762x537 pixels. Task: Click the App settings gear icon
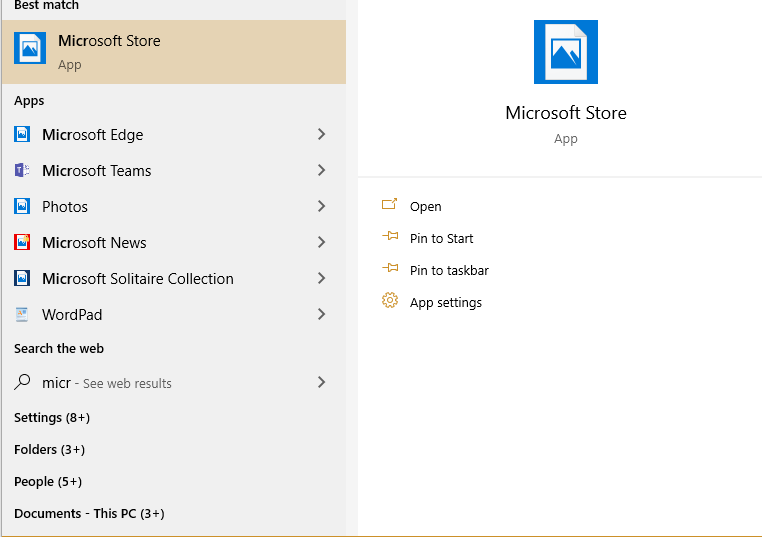pyautogui.click(x=390, y=300)
